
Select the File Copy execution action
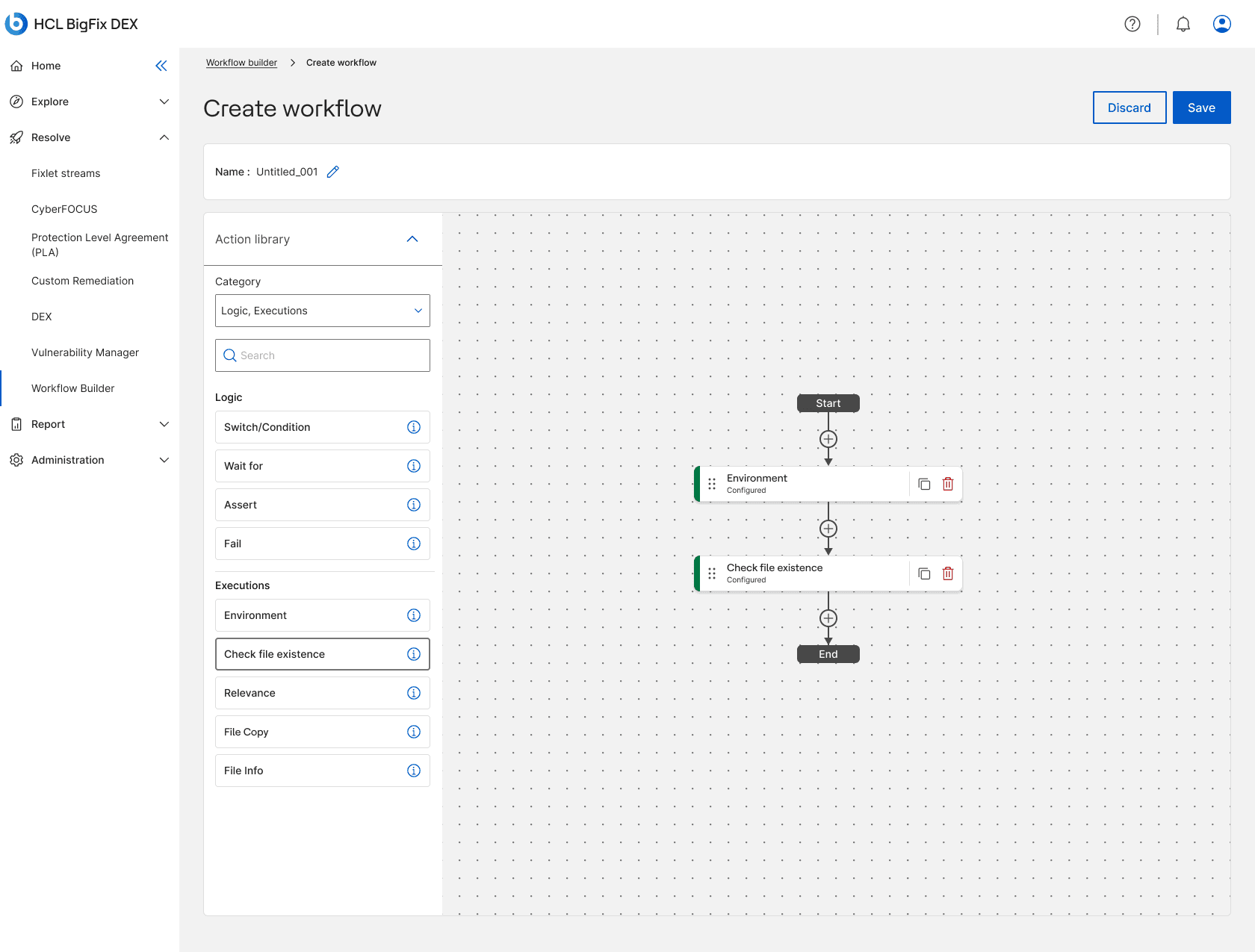323,732
